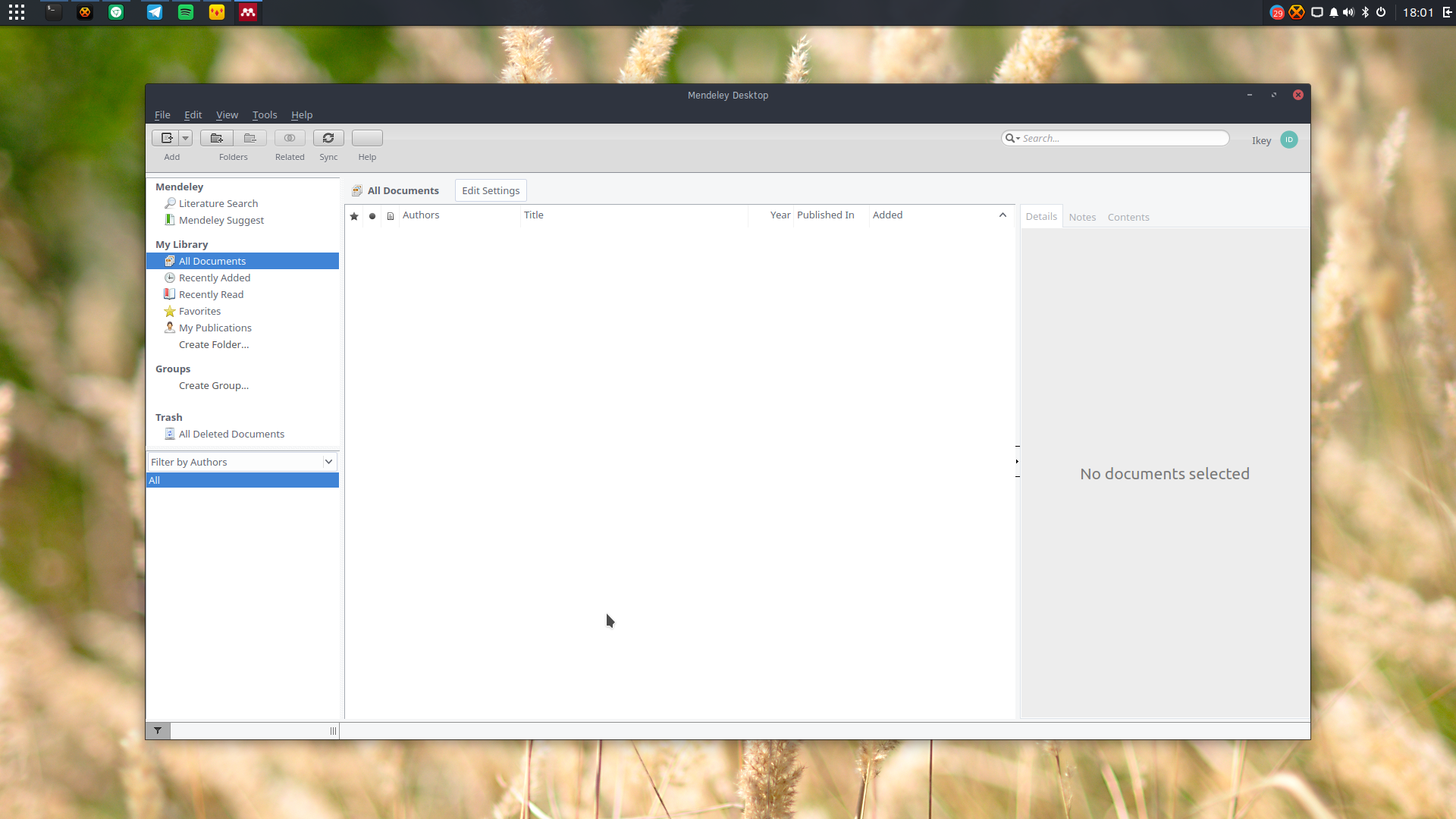Open the yellow app icon in top panel
1456x819 pixels.
coord(217,12)
